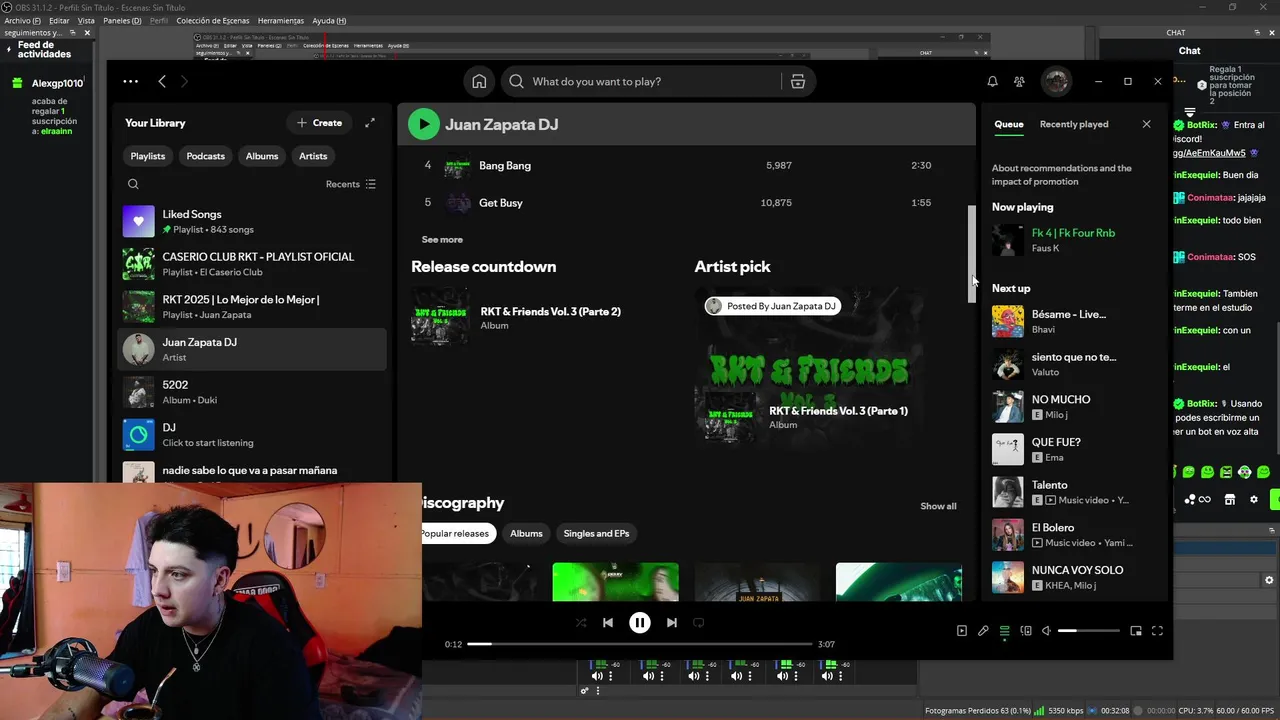Image resolution: width=1280 pixels, height=720 pixels.
Task: Open Spotify Browse icon in search bar
Action: 798,82
